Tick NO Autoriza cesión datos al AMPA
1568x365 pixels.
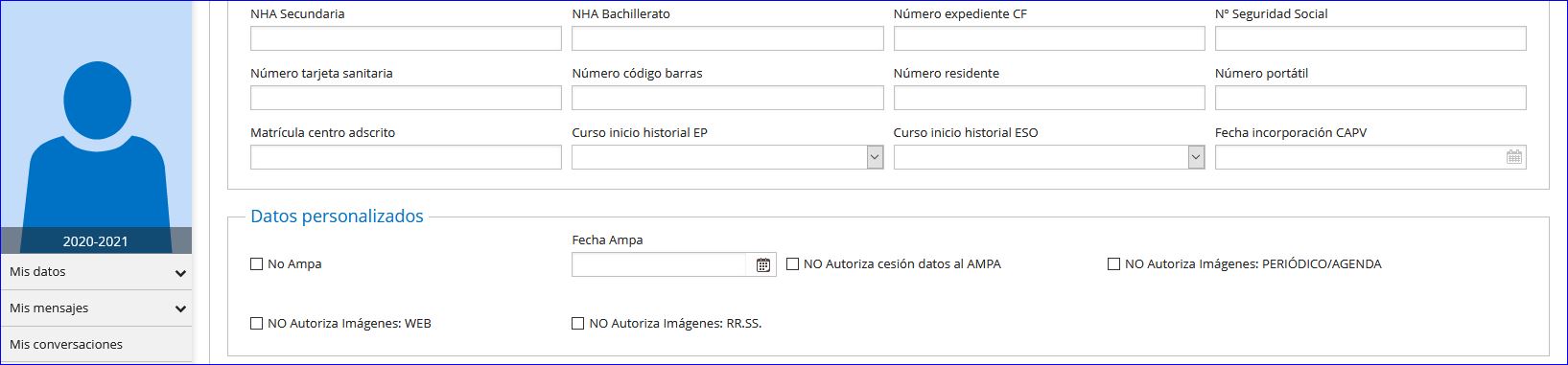click(792, 264)
